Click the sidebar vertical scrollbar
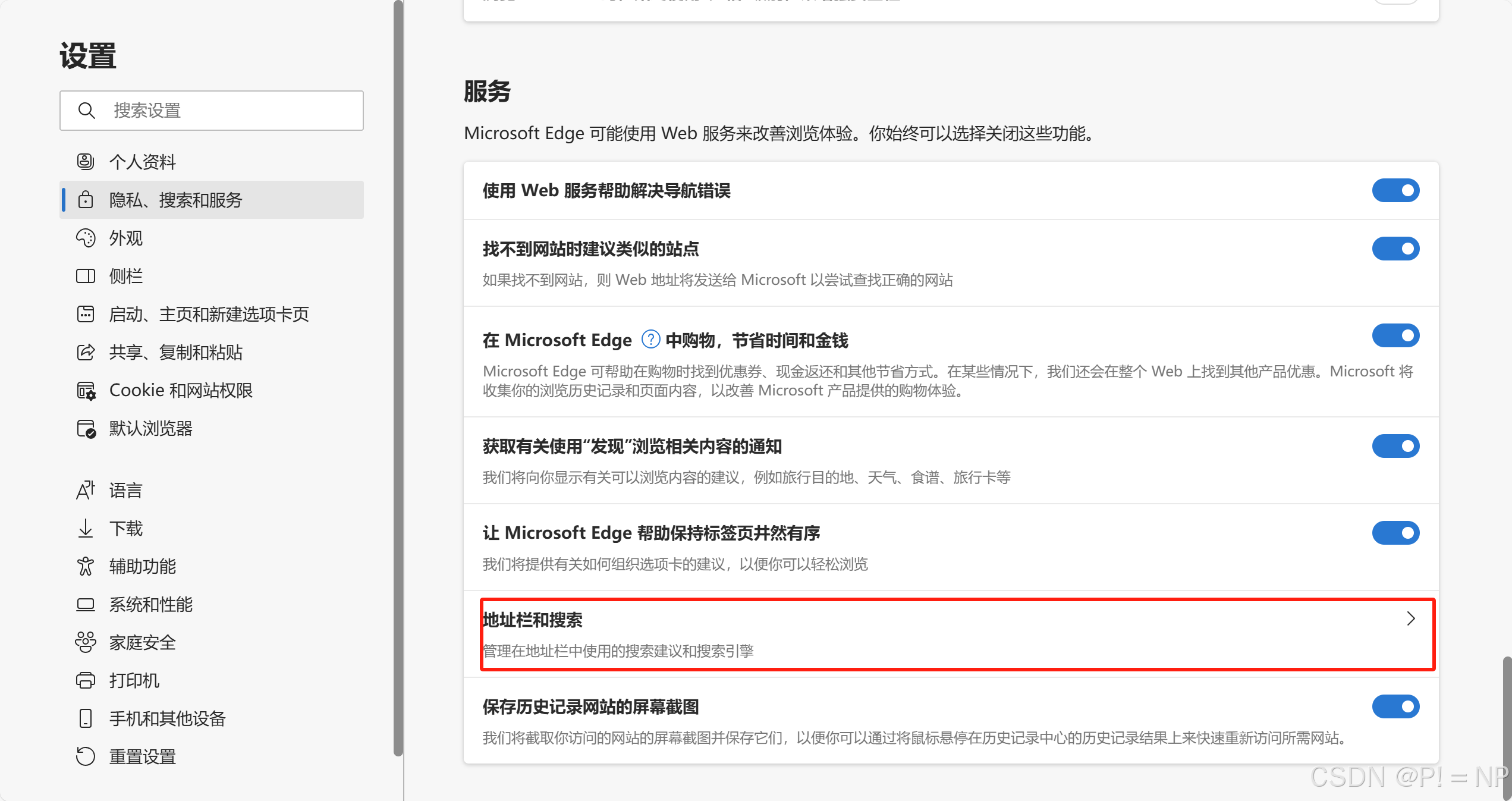The height and width of the screenshot is (801, 1512). coord(398,381)
